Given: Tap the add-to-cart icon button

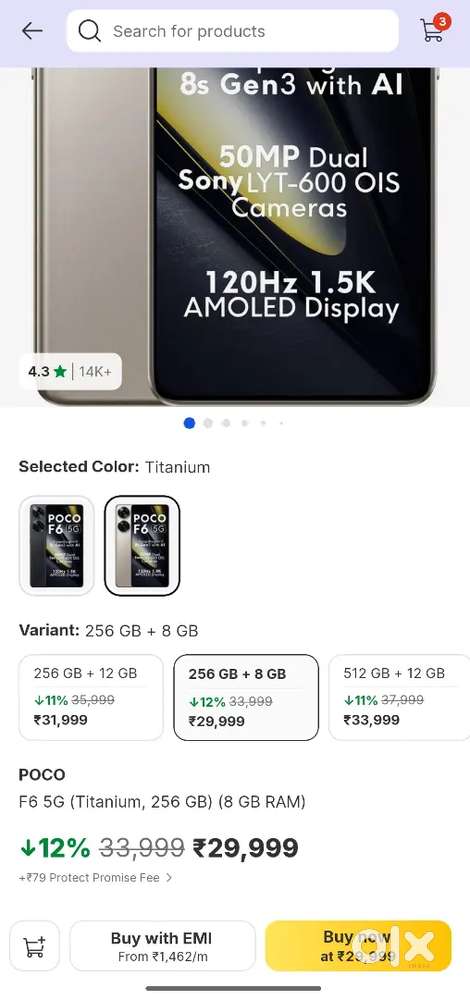Looking at the screenshot, I should point(34,946).
